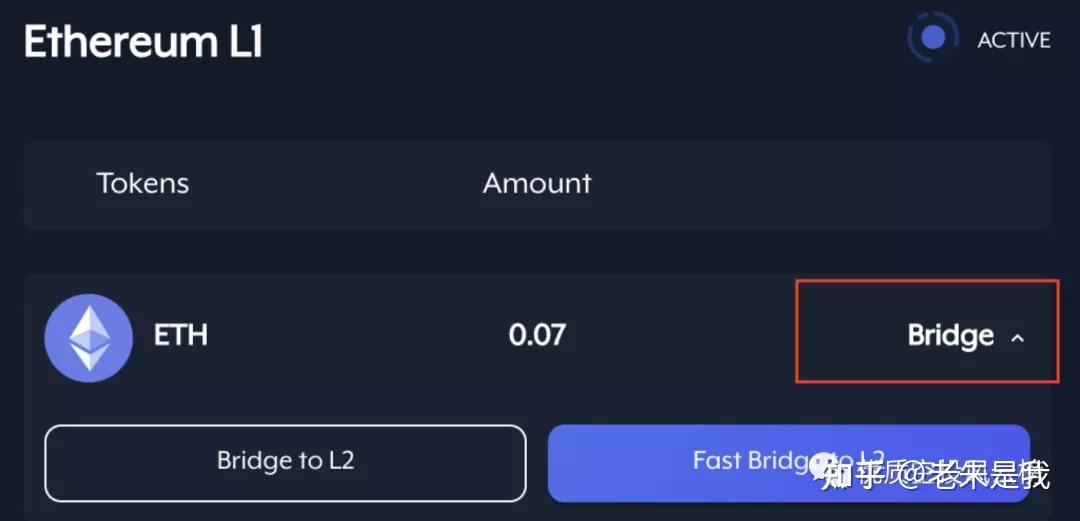Click the ETH row between ETH and 0.07
This screenshot has height=521, width=1080.
click(x=358, y=336)
